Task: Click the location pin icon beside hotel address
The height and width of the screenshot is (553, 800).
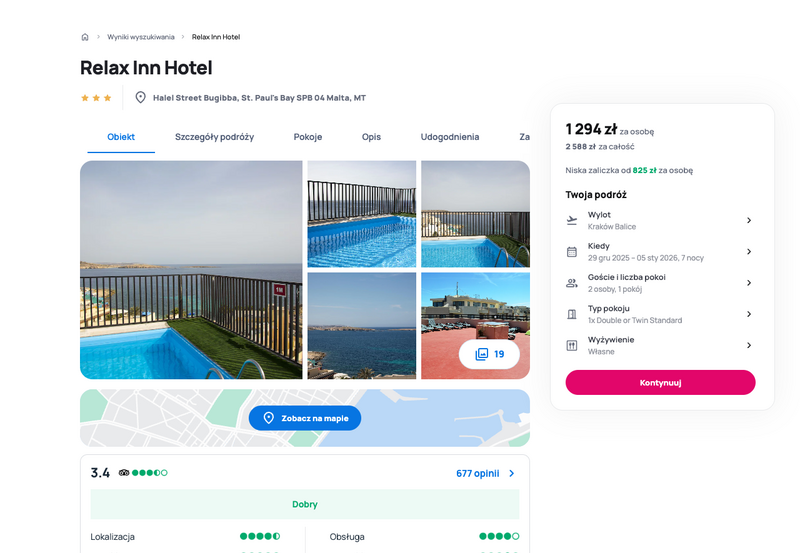Action: [140, 97]
